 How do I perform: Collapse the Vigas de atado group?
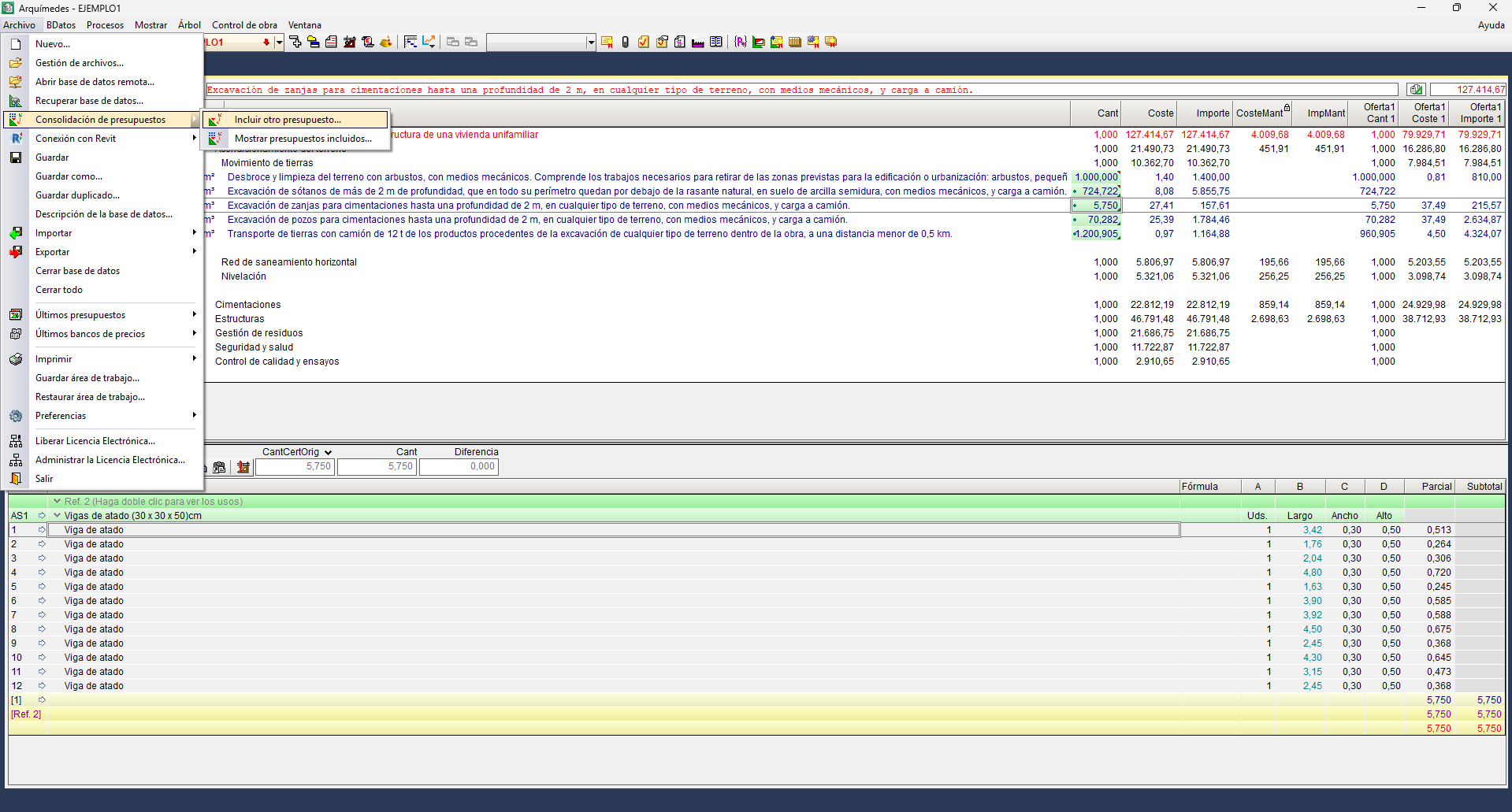coord(57,516)
